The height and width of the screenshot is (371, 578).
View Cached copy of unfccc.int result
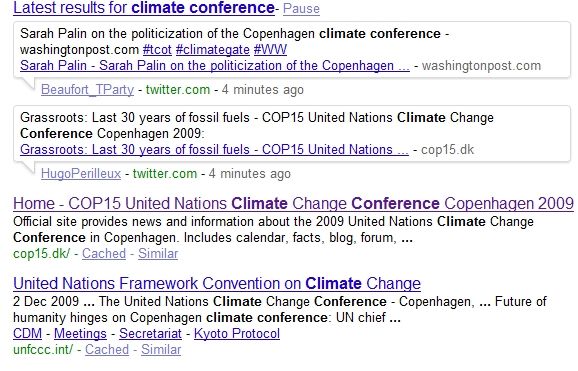click(107, 350)
